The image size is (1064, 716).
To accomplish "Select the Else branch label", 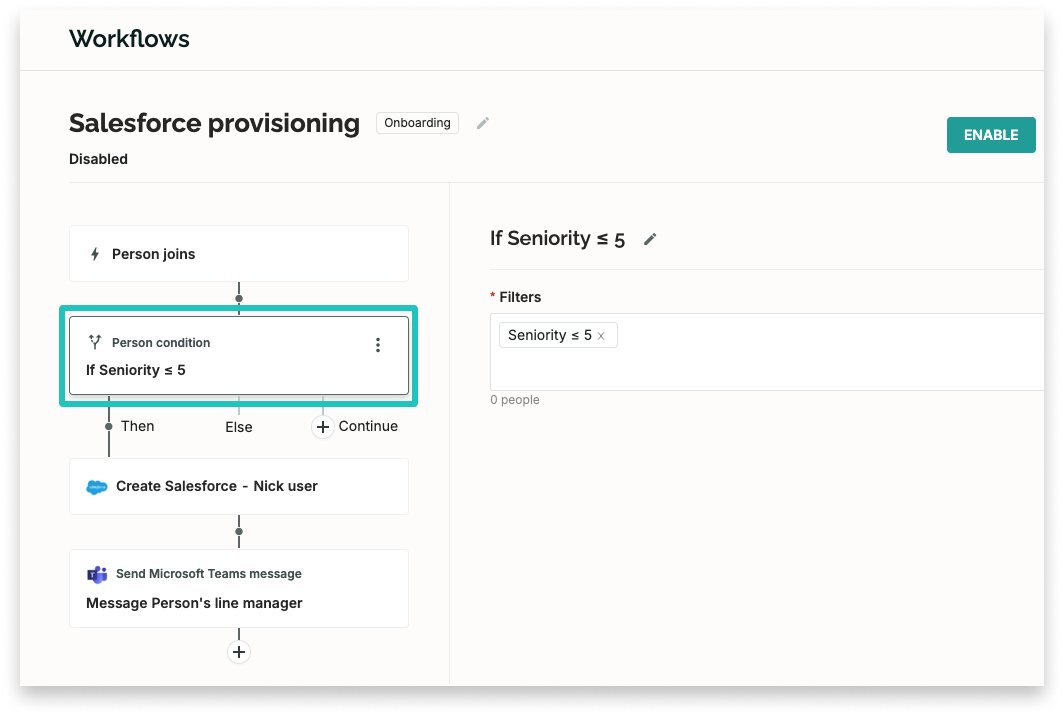I will click(x=238, y=426).
